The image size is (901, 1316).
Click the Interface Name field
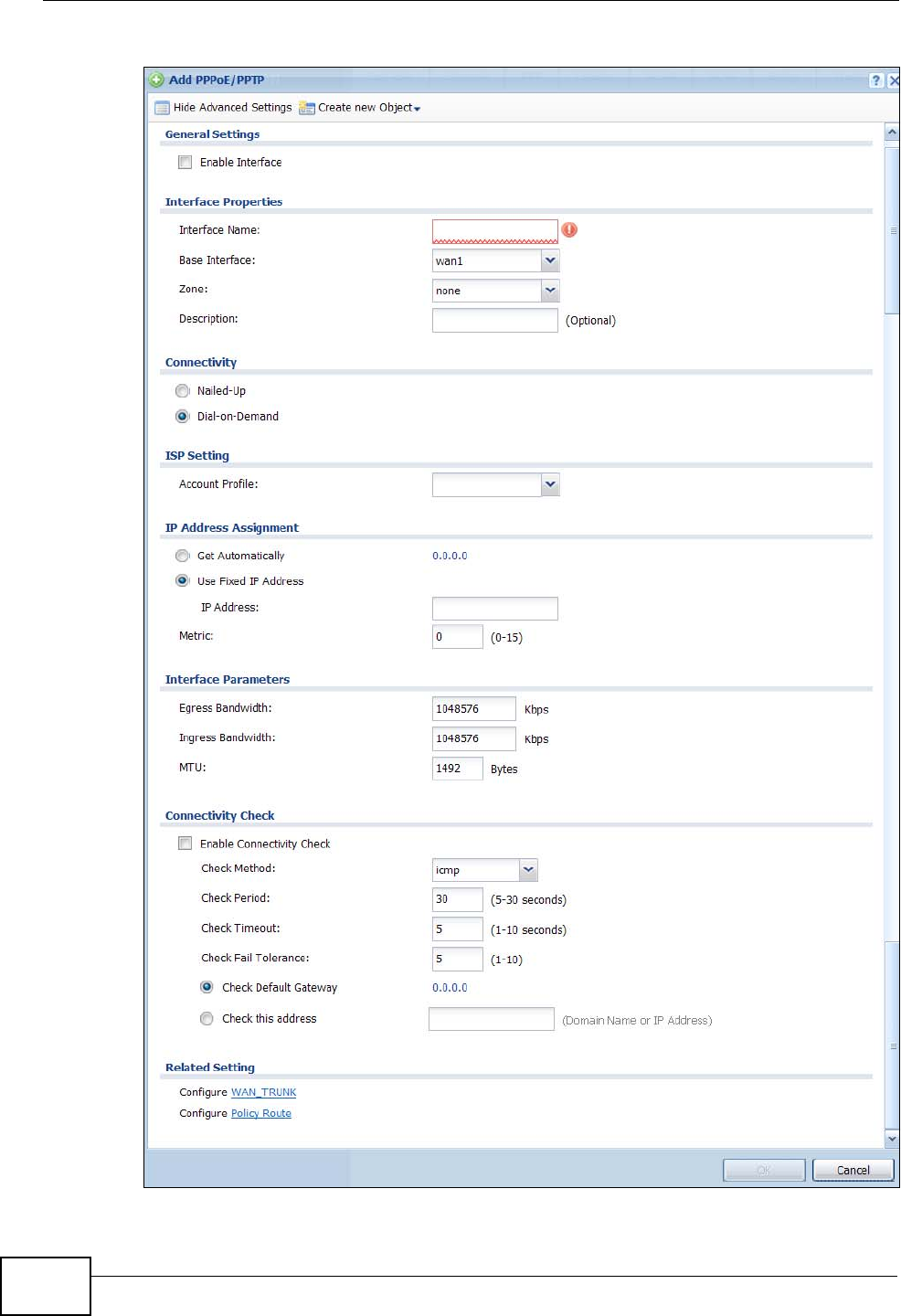pyautogui.click(x=495, y=231)
